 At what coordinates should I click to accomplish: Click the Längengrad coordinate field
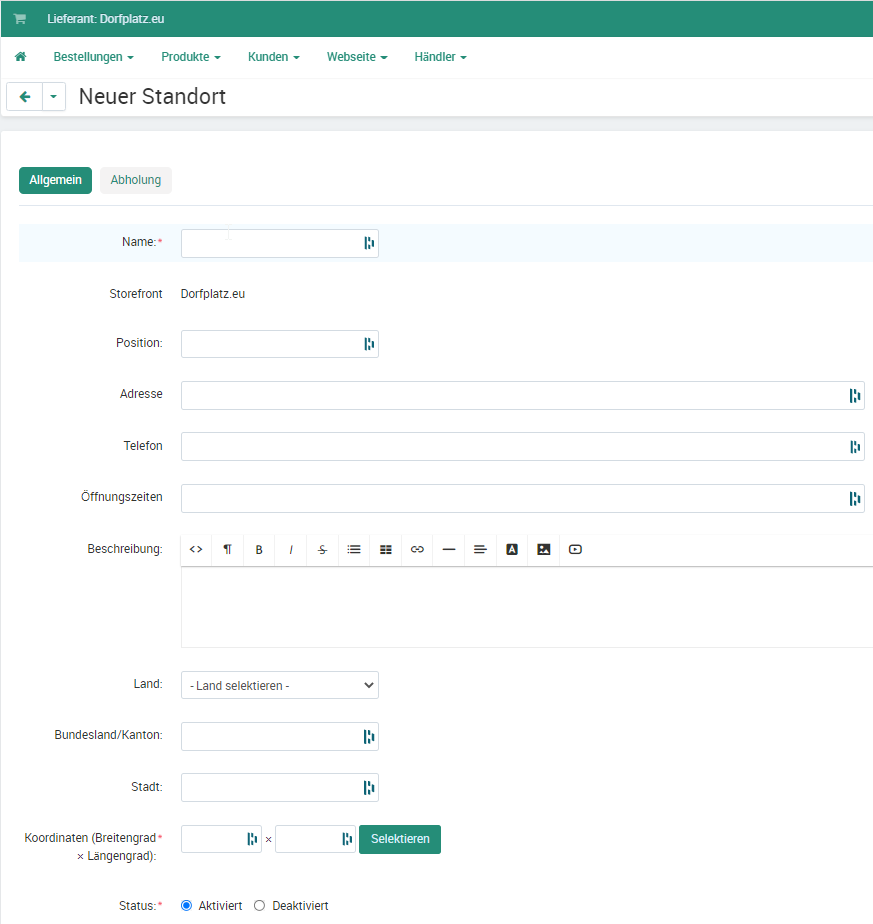(315, 839)
